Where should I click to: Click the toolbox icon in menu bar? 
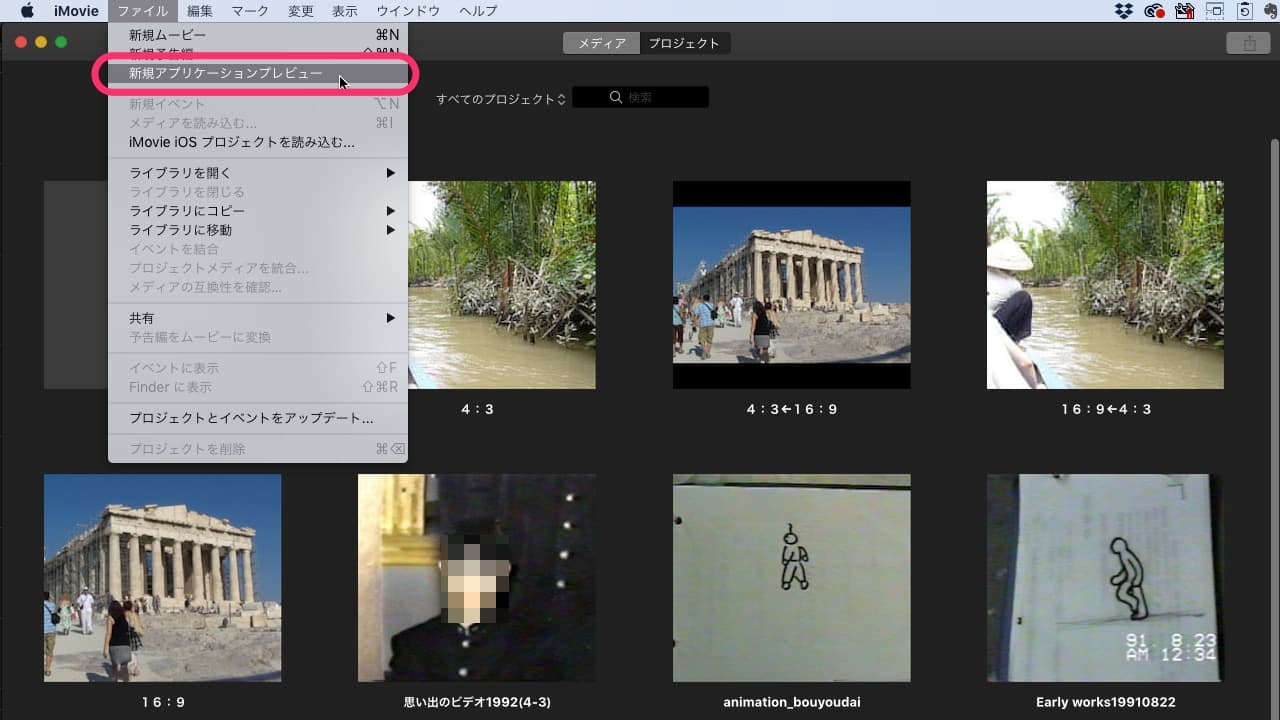(1184, 11)
